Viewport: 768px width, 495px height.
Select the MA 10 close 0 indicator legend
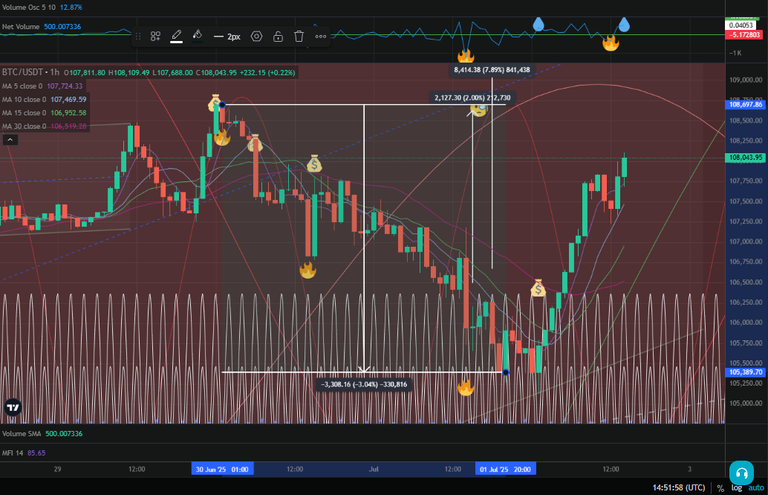click(24, 99)
